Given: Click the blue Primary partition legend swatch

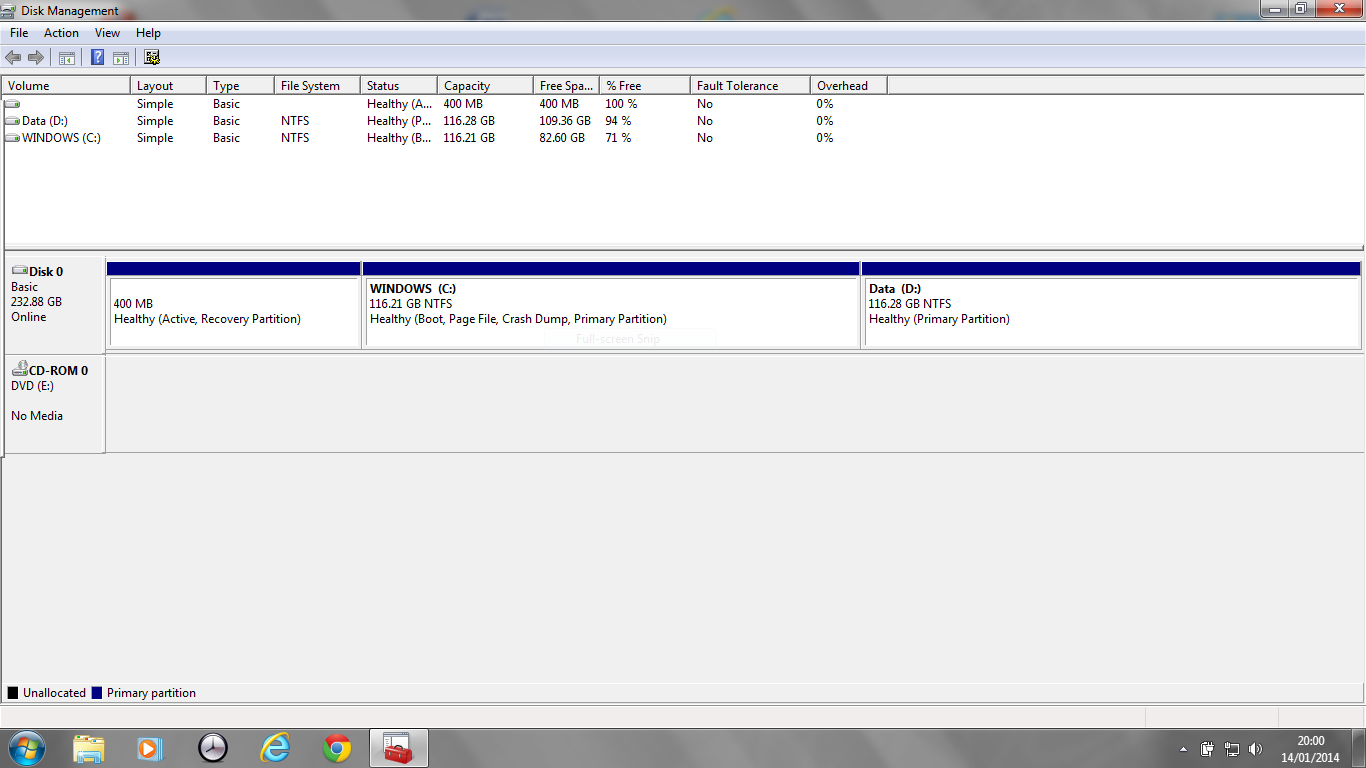Looking at the screenshot, I should pos(97,693).
